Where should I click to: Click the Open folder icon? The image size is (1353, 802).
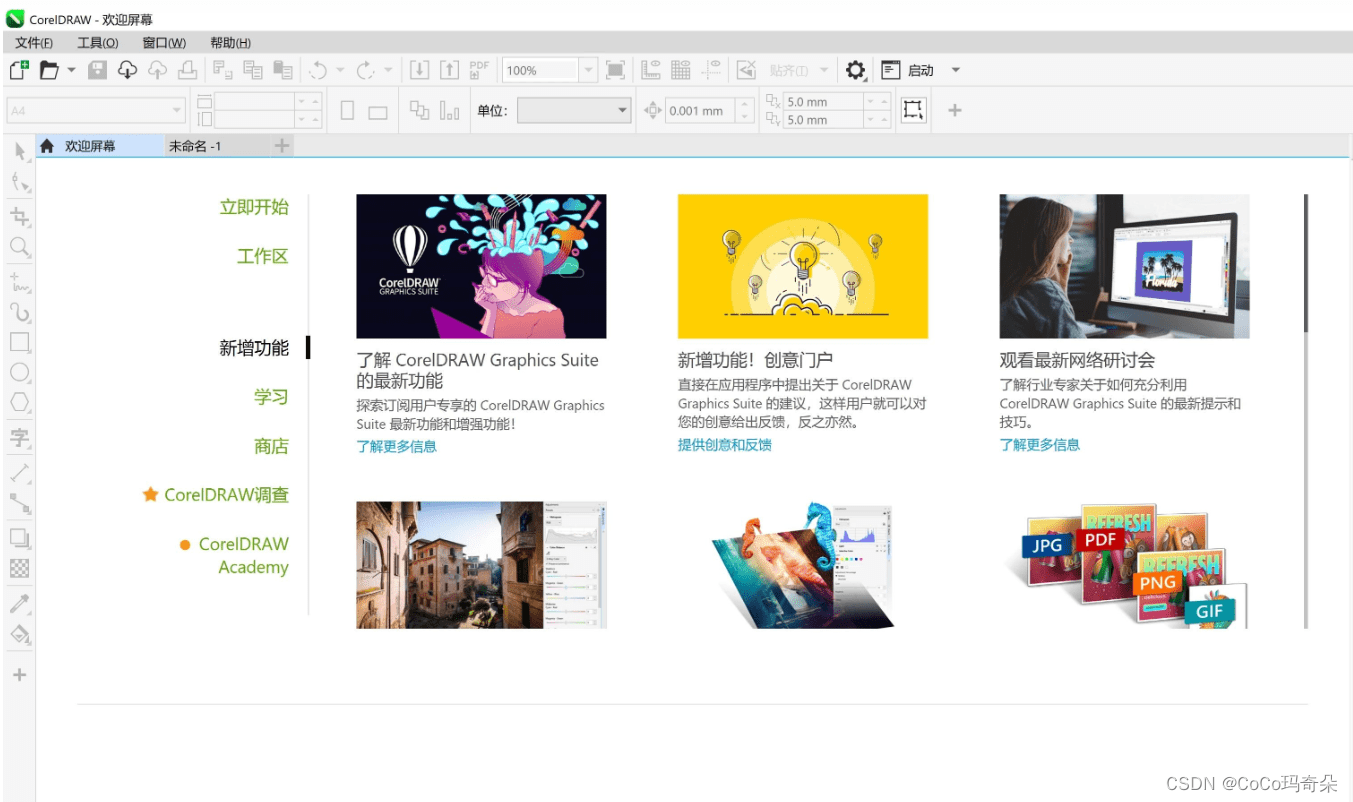[48, 70]
